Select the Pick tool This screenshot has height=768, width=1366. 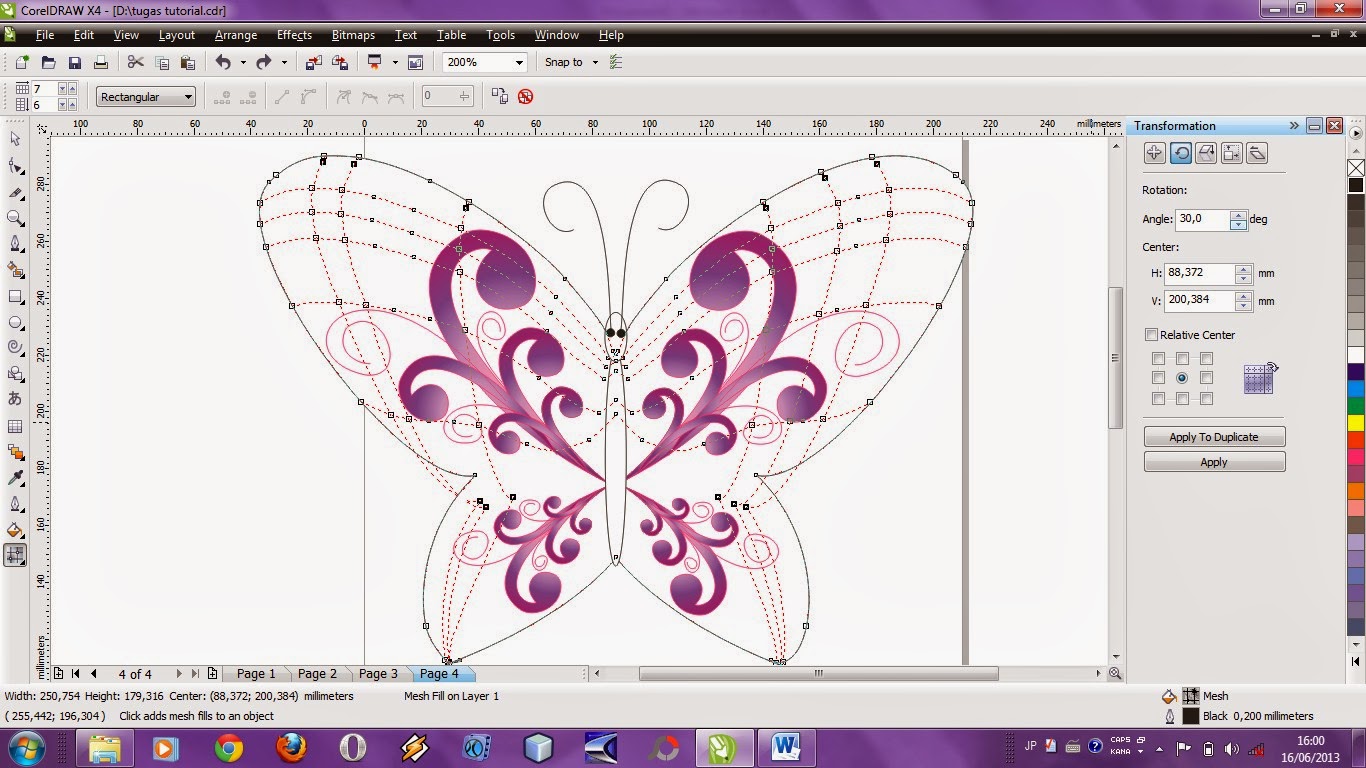(x=15, y=139)
